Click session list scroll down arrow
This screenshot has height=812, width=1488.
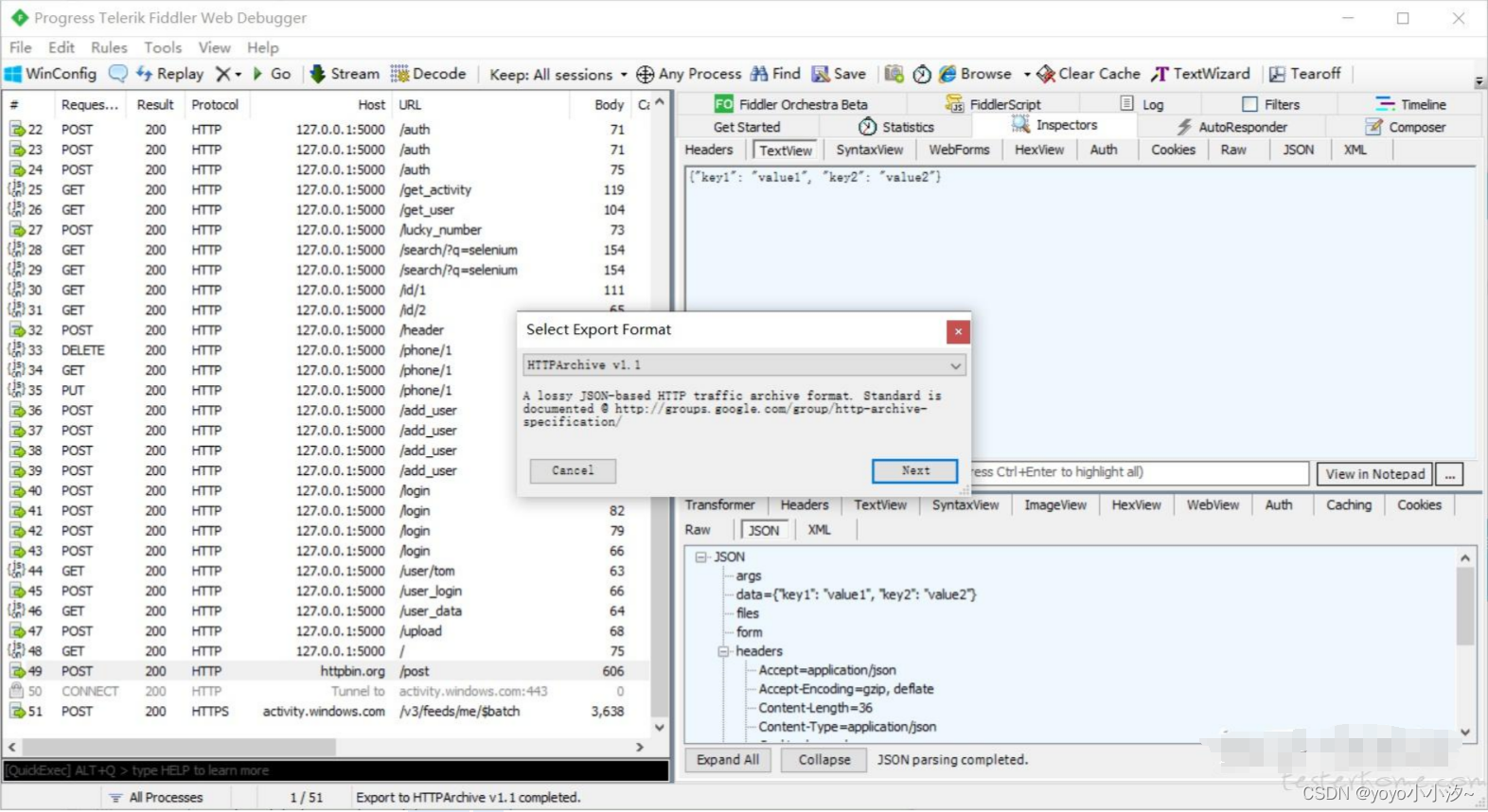660,727
